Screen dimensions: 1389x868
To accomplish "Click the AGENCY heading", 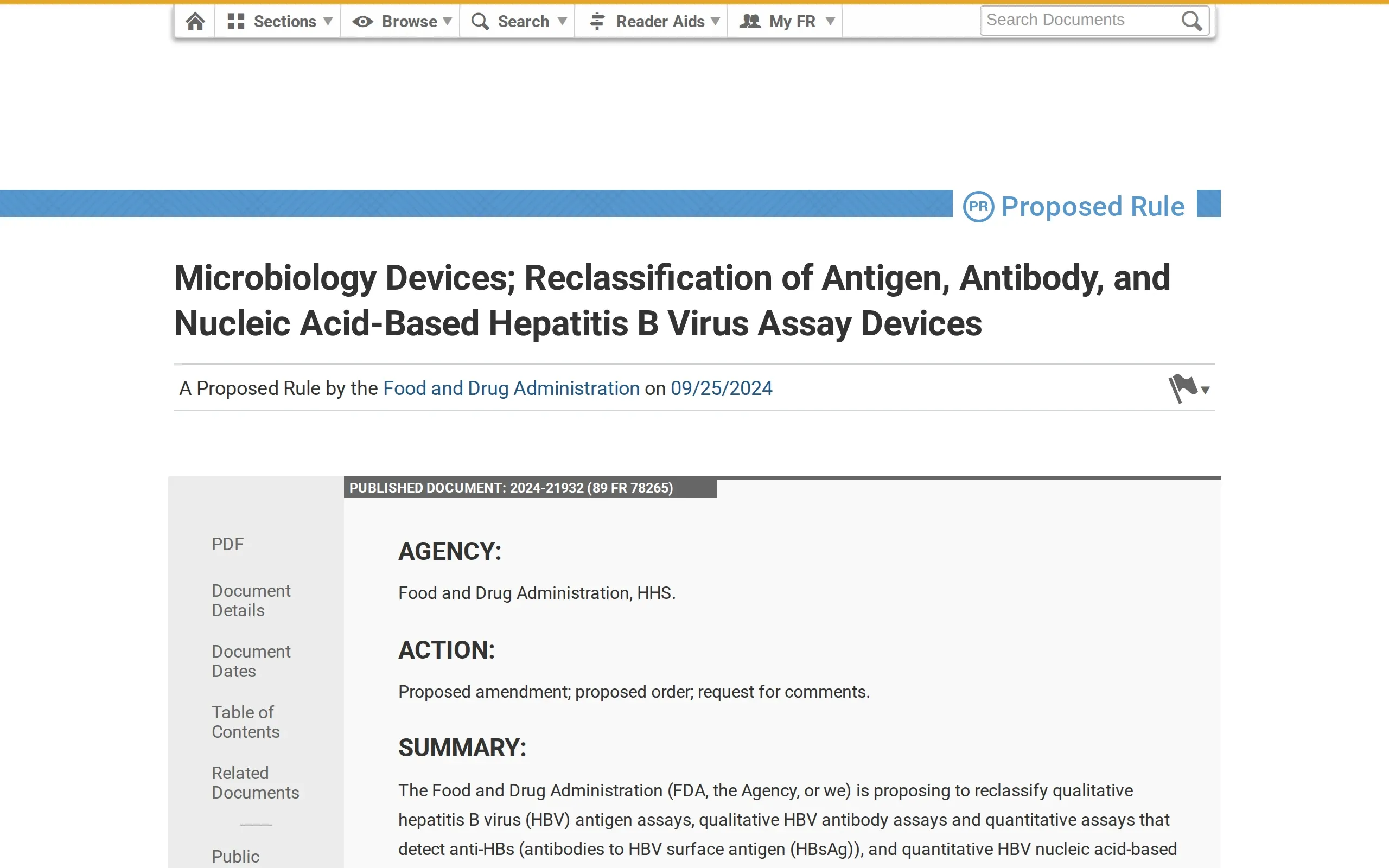I will pyautogui.click(x=450, y=551).
